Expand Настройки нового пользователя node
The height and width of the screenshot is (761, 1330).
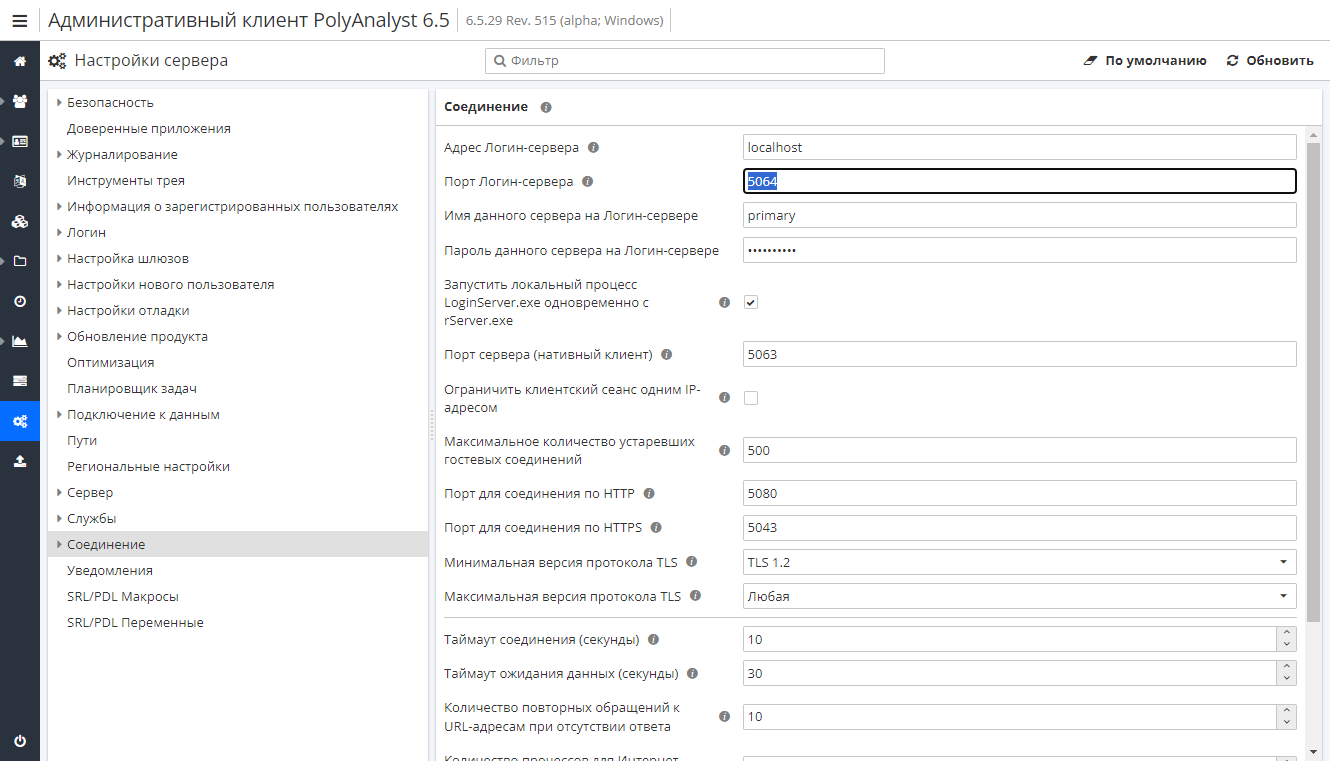[59, 284]
